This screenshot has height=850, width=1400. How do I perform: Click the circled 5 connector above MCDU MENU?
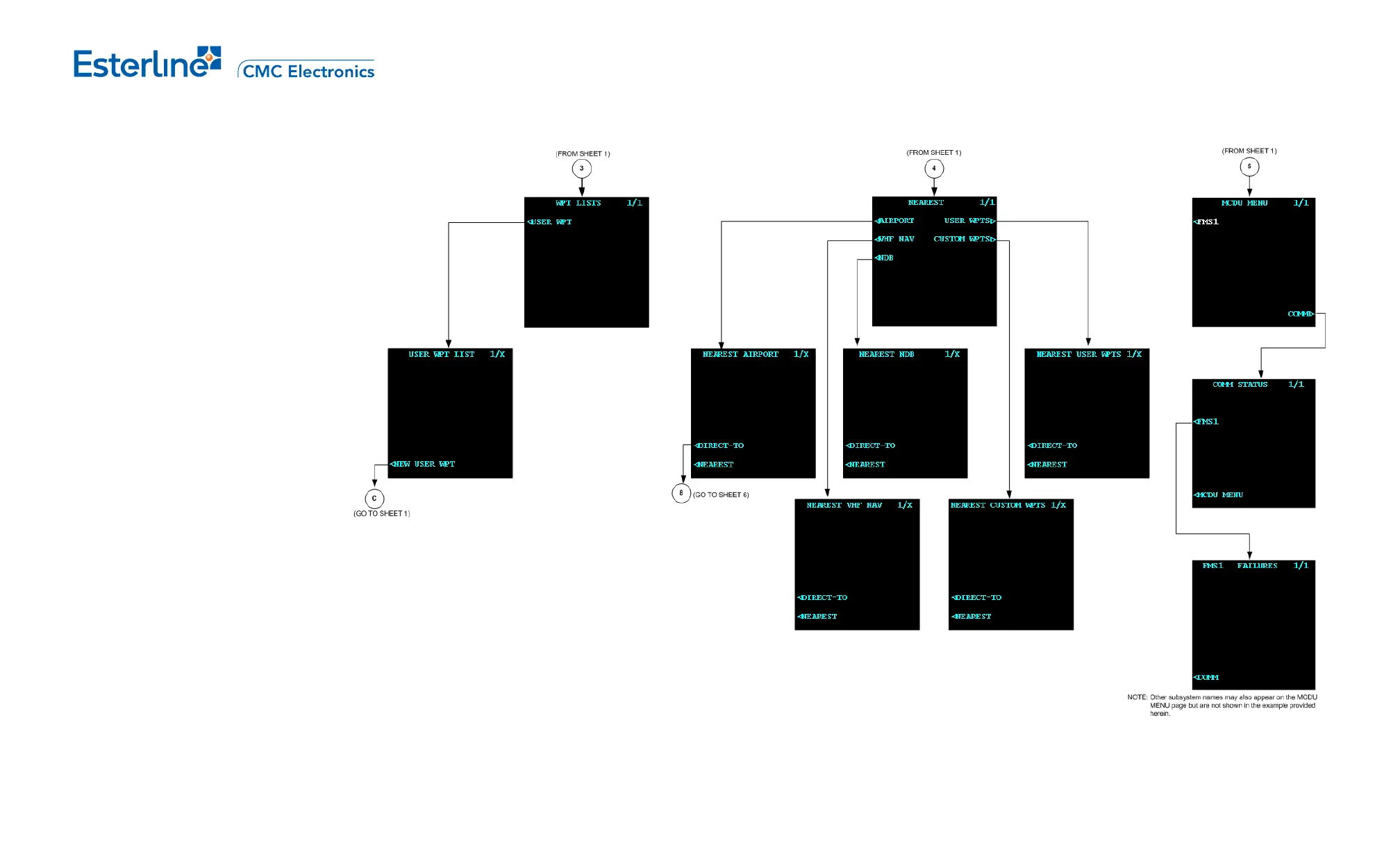(1249, 167)
